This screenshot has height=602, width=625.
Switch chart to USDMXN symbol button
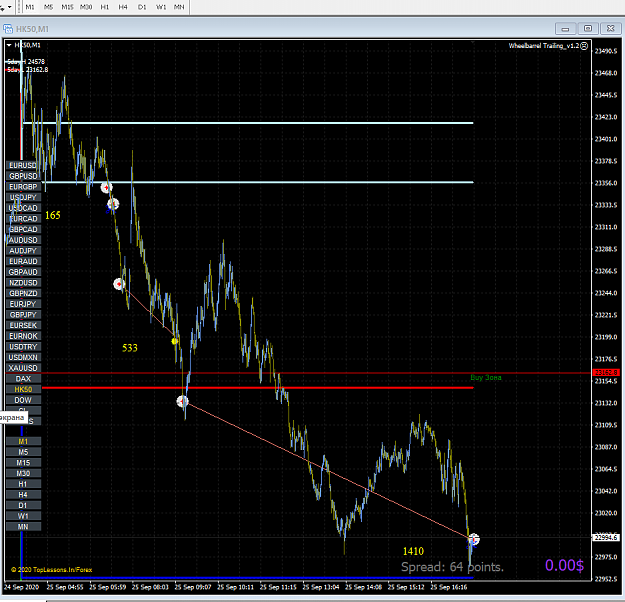tap(23, 357)
